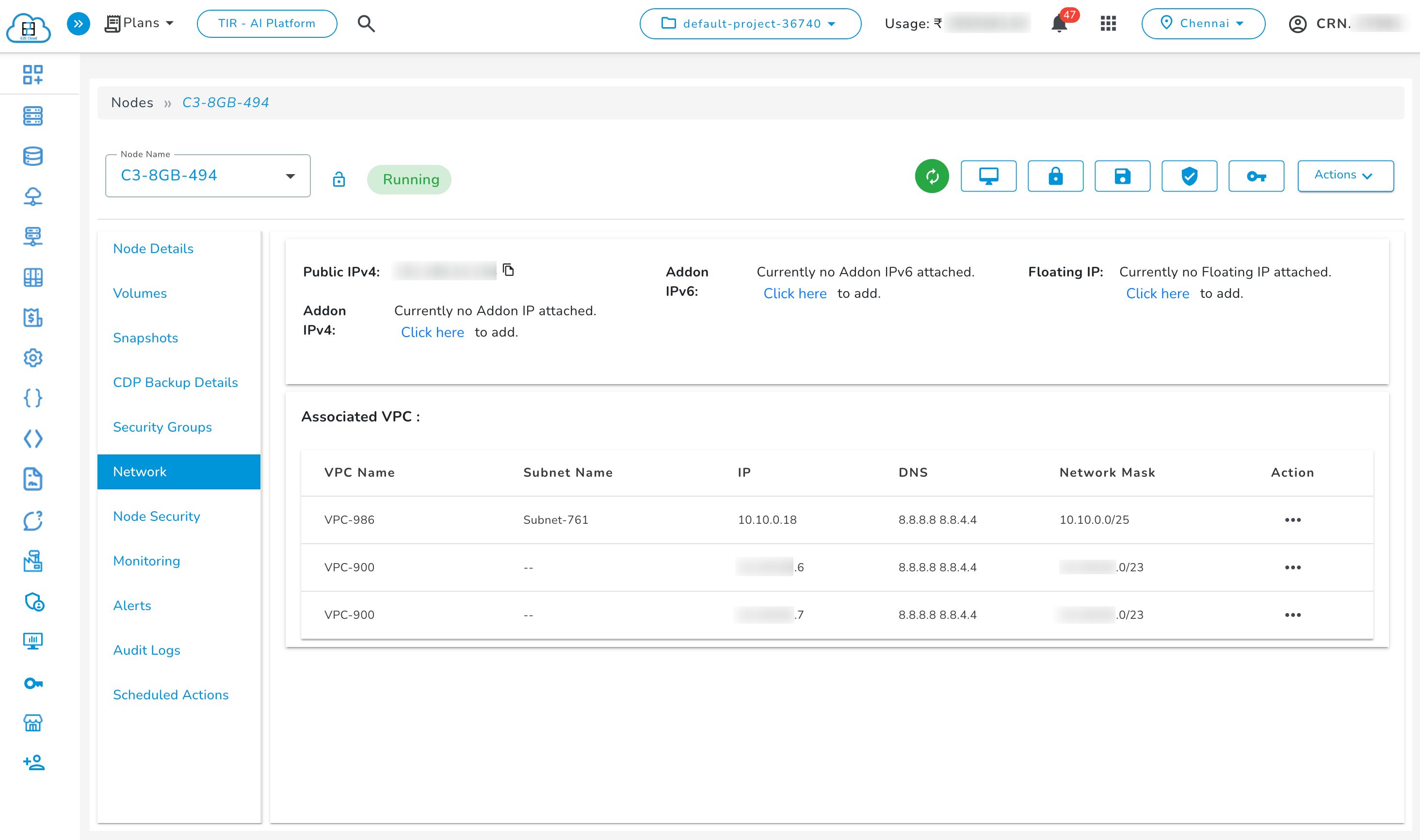Expand the Chennai region selector
Viewport: 1420px width, 840px height.
pyautogui.click(x=1203, y=23)
